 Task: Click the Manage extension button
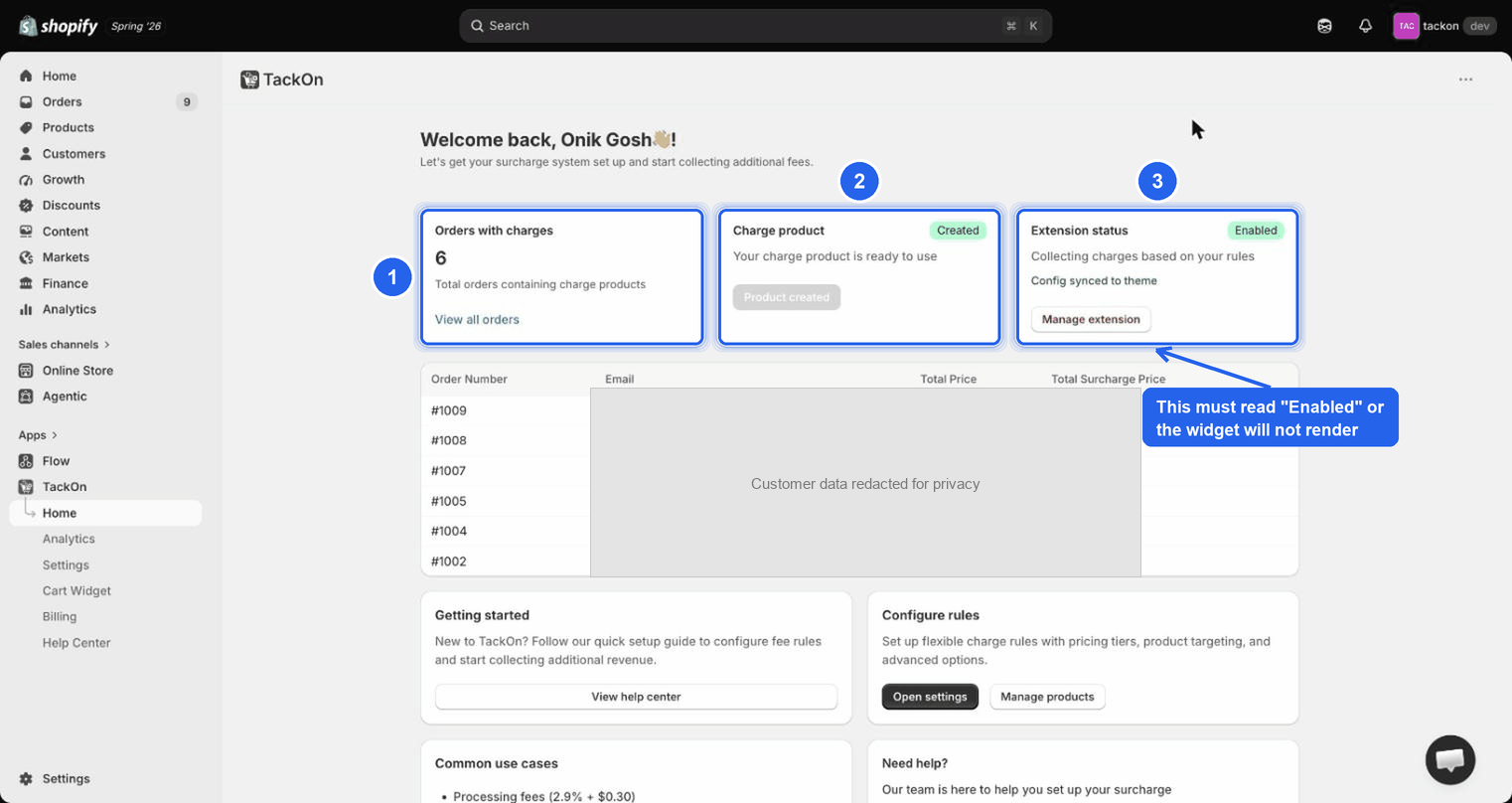pyautogui.click(x=1091, y=319)
